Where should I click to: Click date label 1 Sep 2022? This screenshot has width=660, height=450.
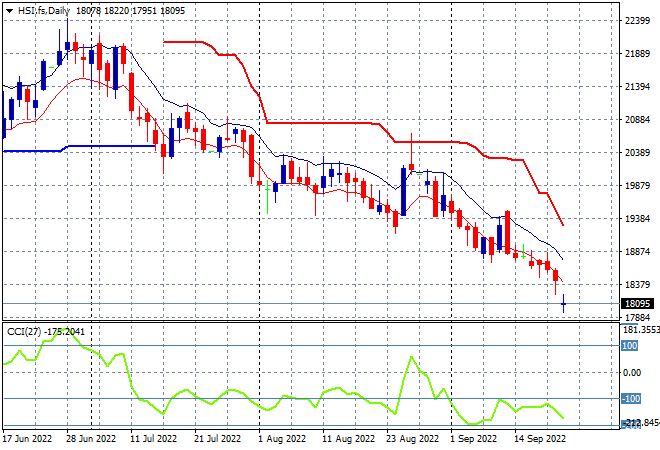point(474,439)
